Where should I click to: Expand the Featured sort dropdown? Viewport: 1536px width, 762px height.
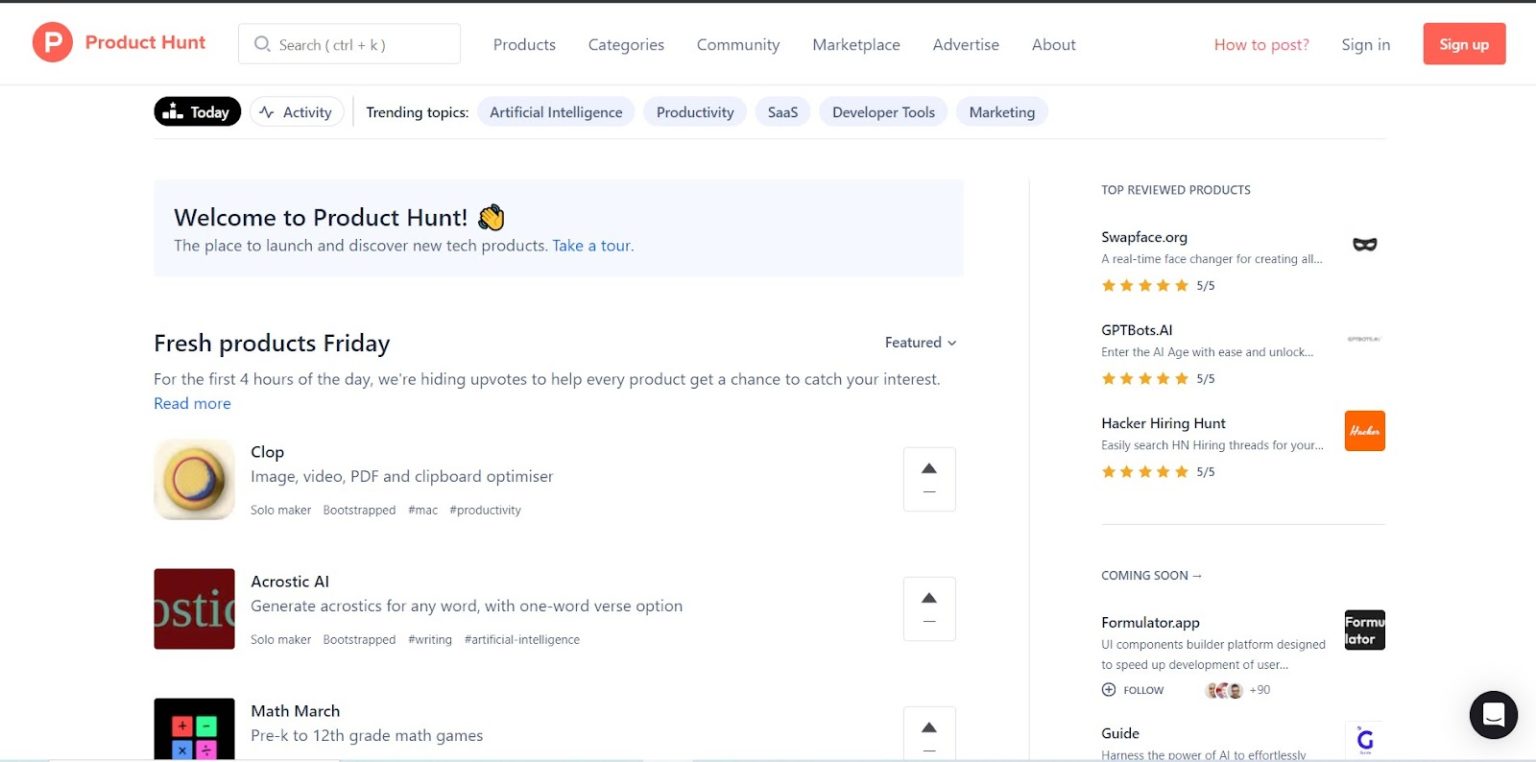click(920, 343)
